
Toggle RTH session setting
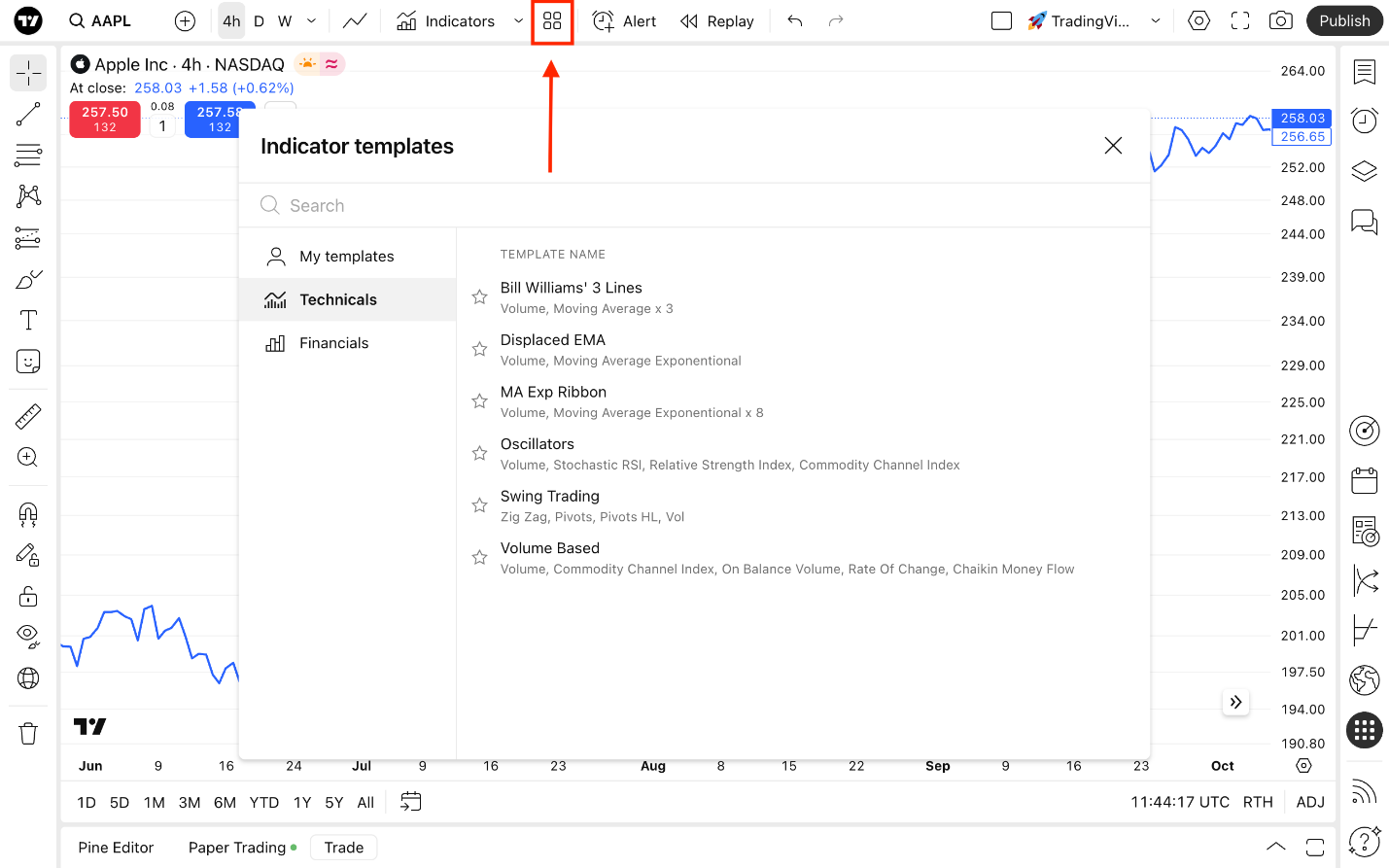[x=1258, y=802]
